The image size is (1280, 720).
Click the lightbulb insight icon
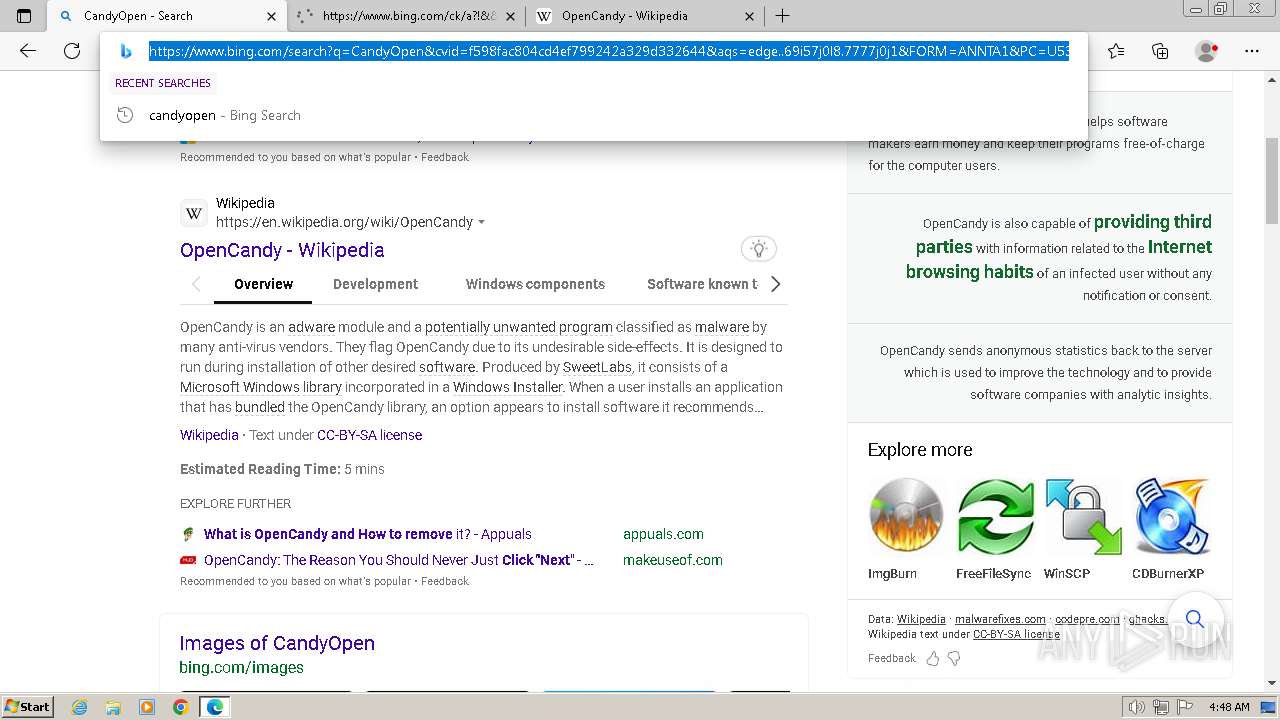(758, 249)
